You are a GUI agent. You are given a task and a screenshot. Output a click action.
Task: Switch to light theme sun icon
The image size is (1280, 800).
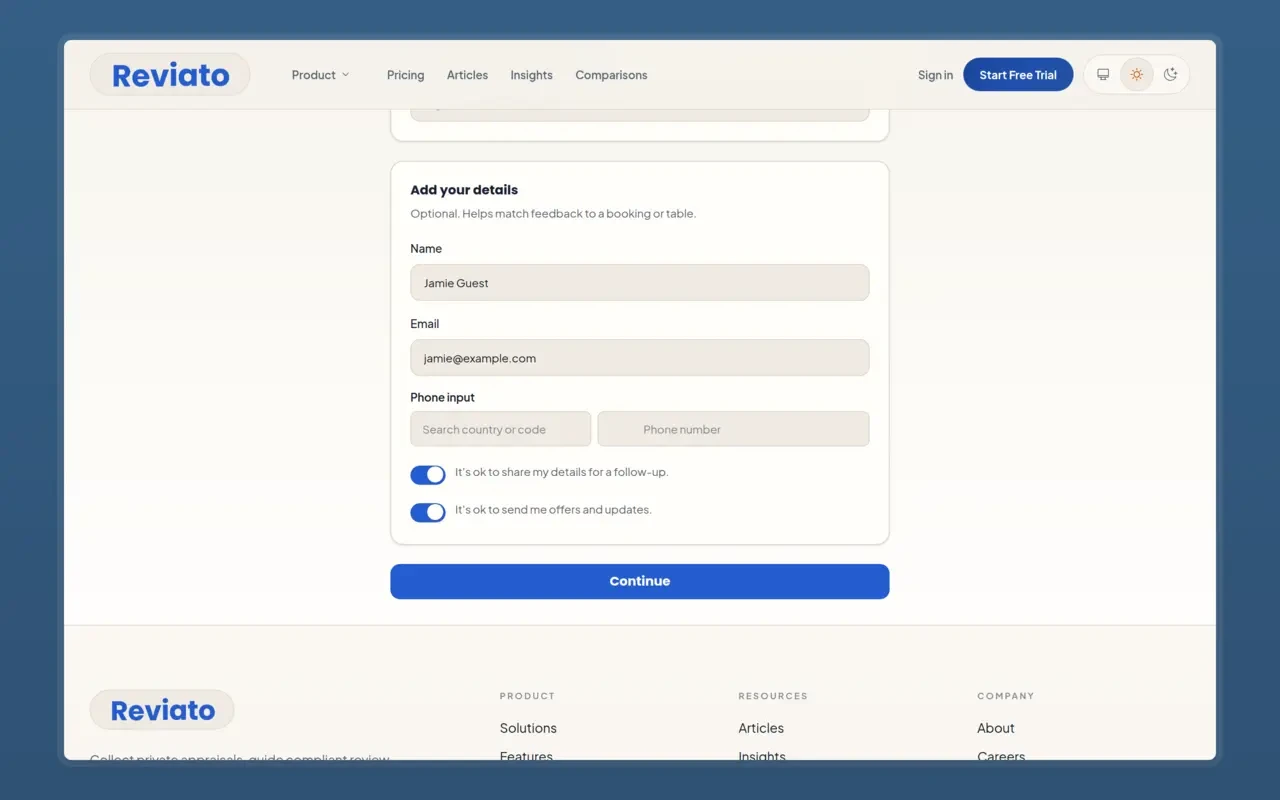(1137, 75)
